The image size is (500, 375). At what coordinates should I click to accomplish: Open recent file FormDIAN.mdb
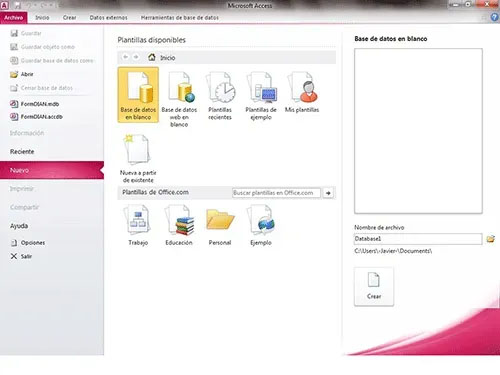pos(35,104)
